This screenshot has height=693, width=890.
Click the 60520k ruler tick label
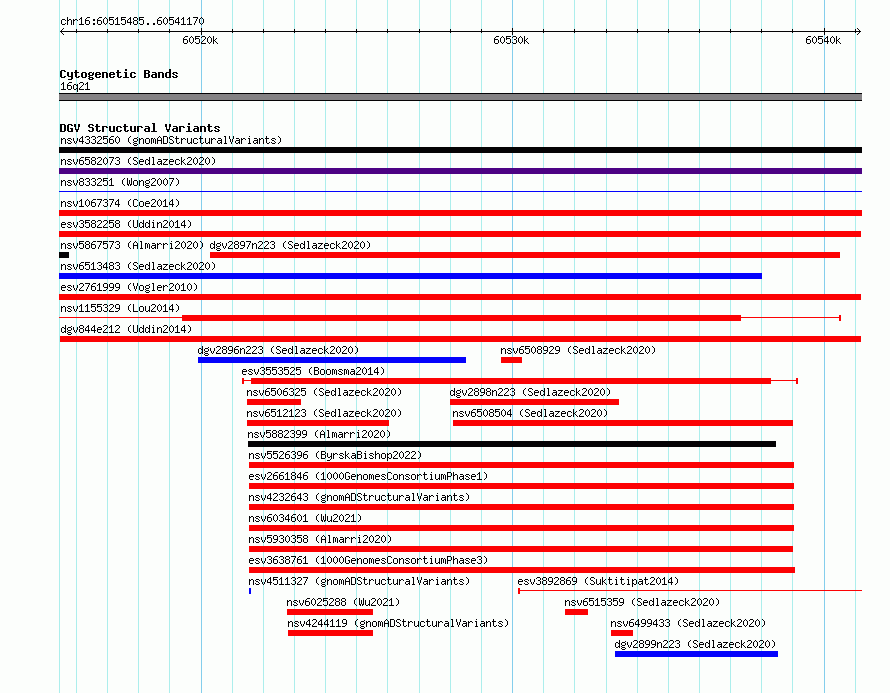click(x=200, y=40)
